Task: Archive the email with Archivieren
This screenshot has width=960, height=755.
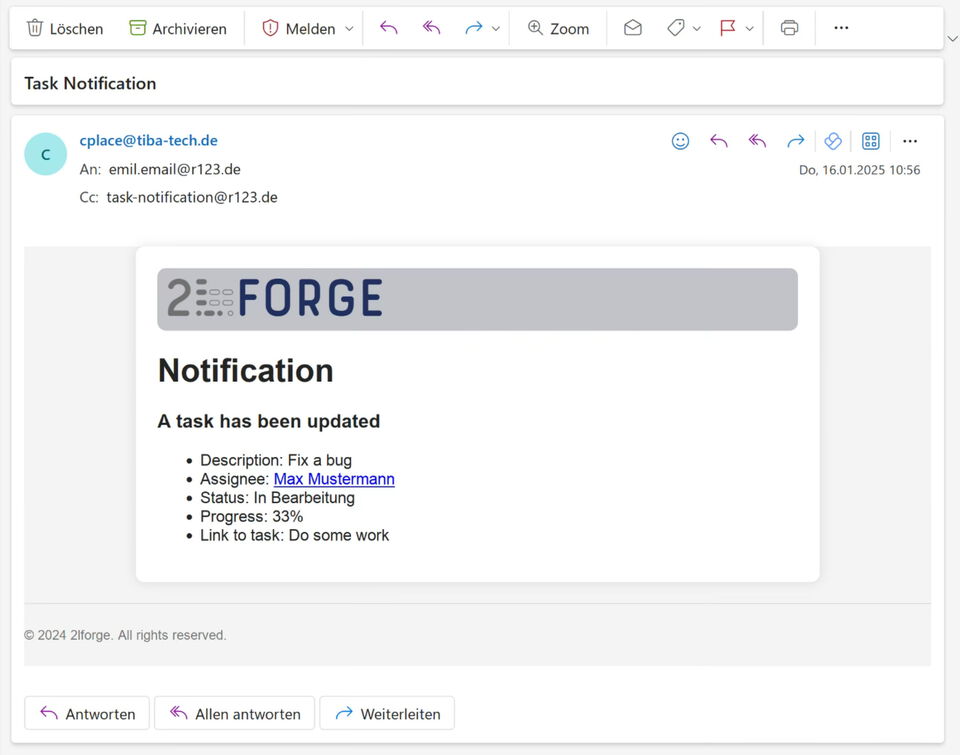Action: tap(178, 29)
